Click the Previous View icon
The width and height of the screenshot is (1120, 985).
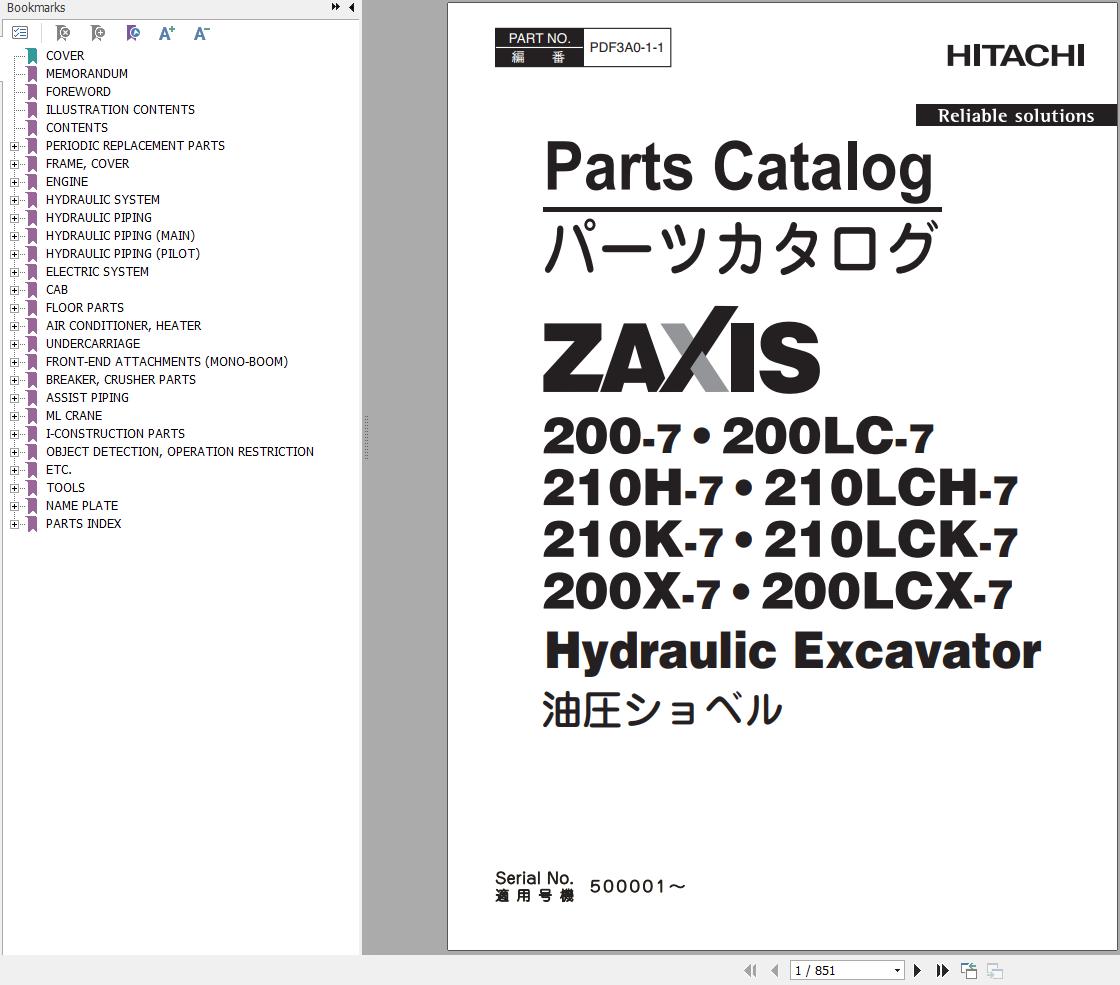coord(969,970)
